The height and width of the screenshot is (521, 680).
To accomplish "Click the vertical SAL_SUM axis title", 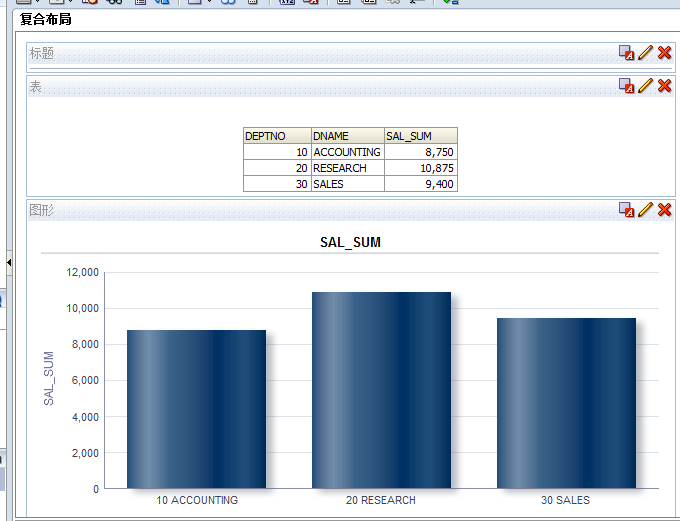I will pyautogui.click(x=49, y=378).
